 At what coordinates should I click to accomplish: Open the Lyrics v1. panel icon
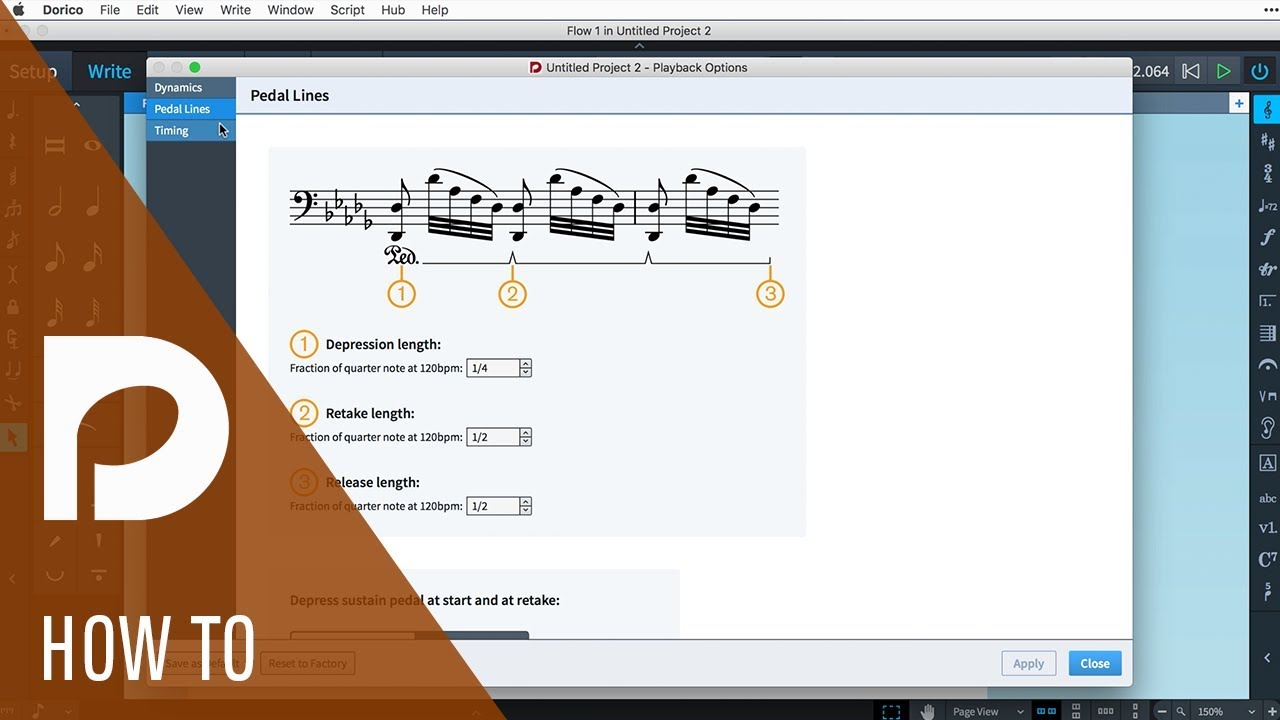[1267, 528]
